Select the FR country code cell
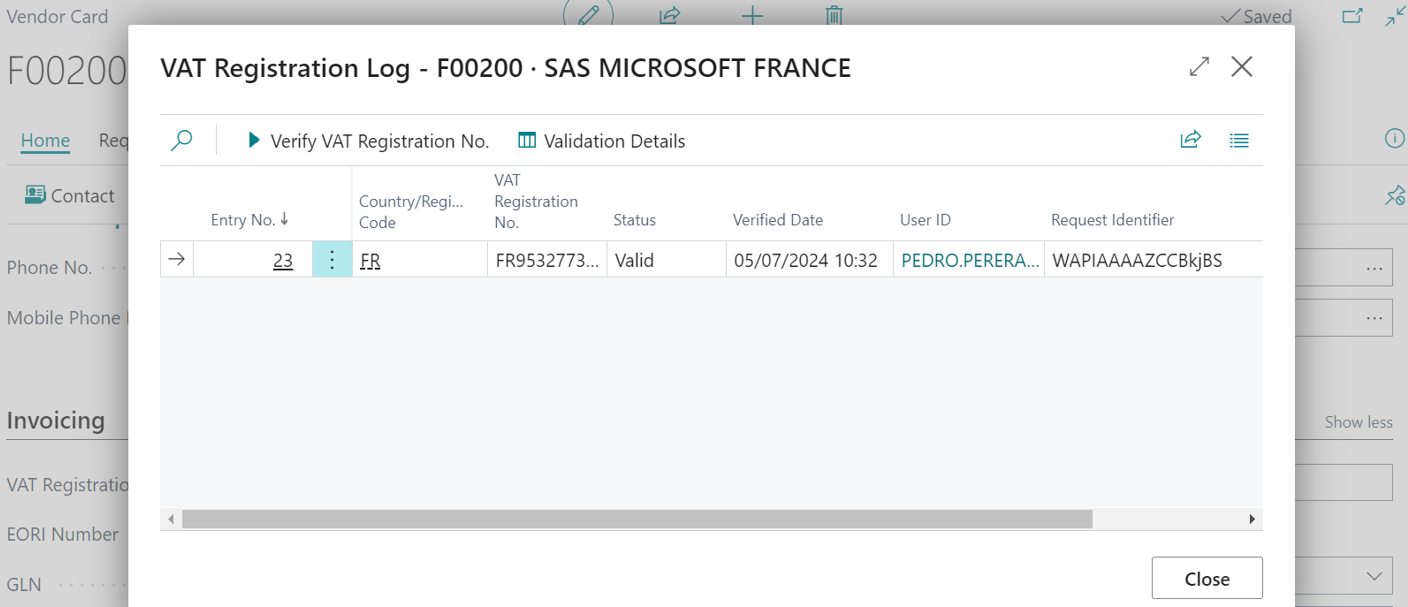 coord(370,261)
